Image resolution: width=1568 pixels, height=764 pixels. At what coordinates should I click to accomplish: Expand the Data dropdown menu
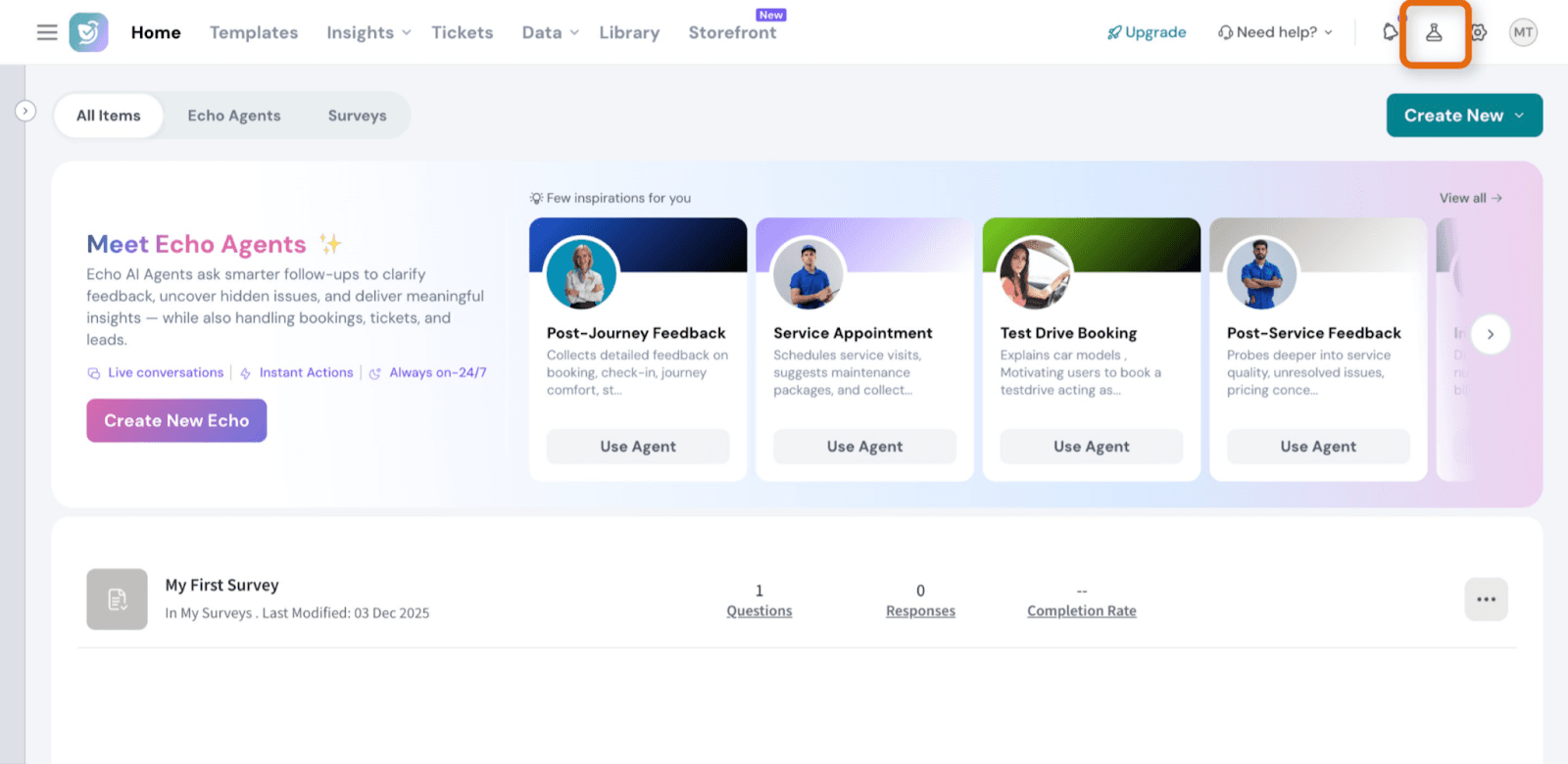coord(550,32)
